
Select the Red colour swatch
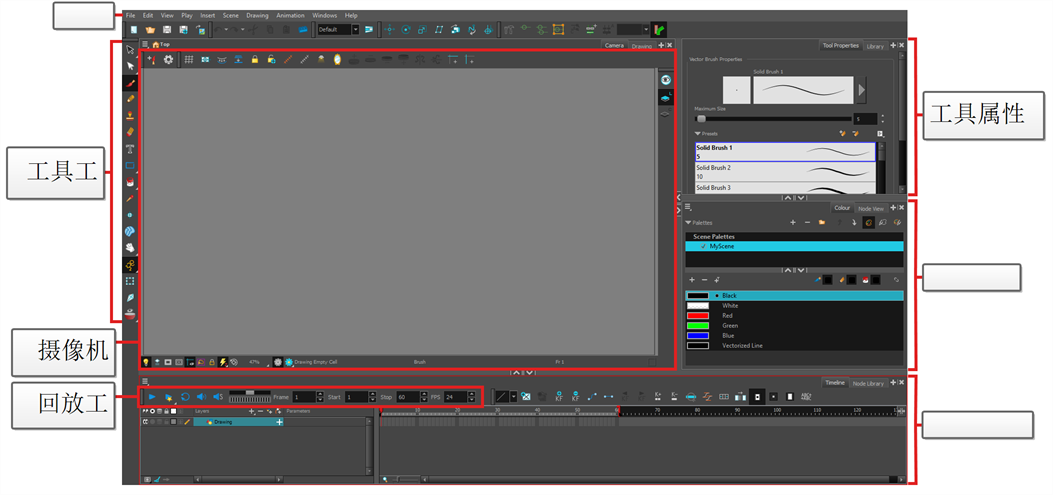pyautogui.click(x=698, y=315)
